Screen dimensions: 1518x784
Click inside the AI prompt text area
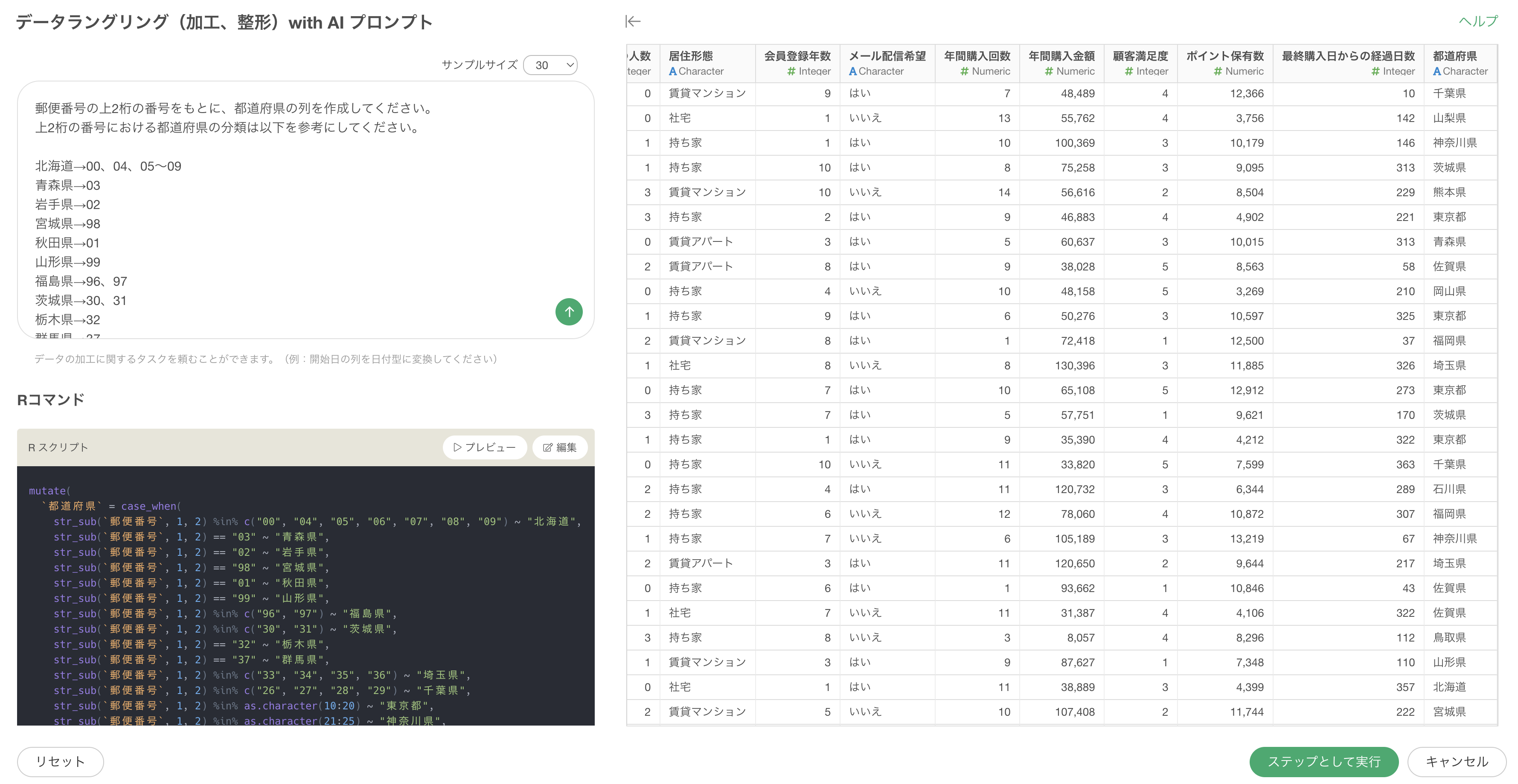coord(305,210)
